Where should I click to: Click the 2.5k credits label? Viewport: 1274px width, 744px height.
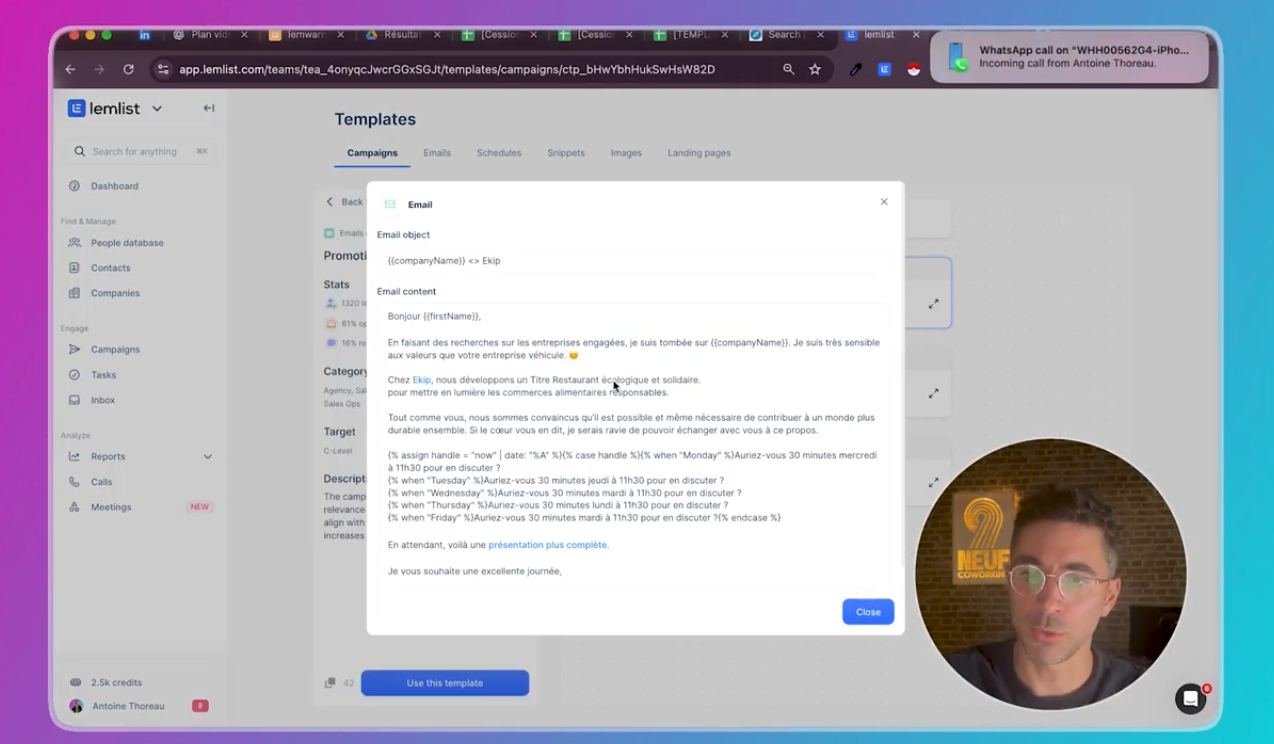pos(116,682)
